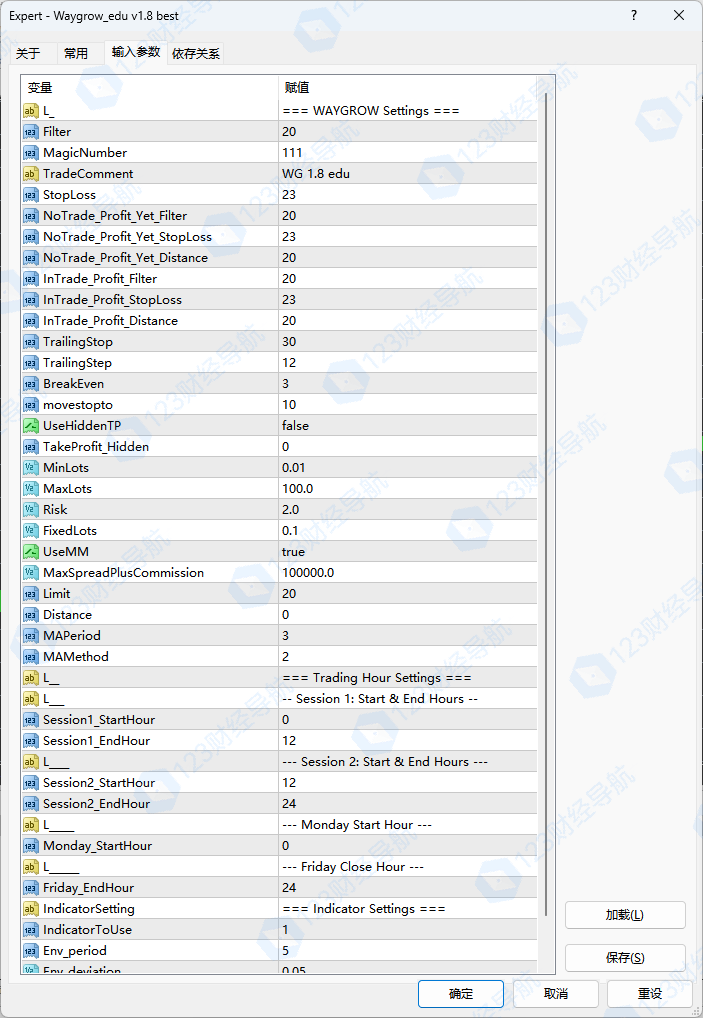
Task: Click the icon next to MagicNumber
Action: tap(31, 153)
